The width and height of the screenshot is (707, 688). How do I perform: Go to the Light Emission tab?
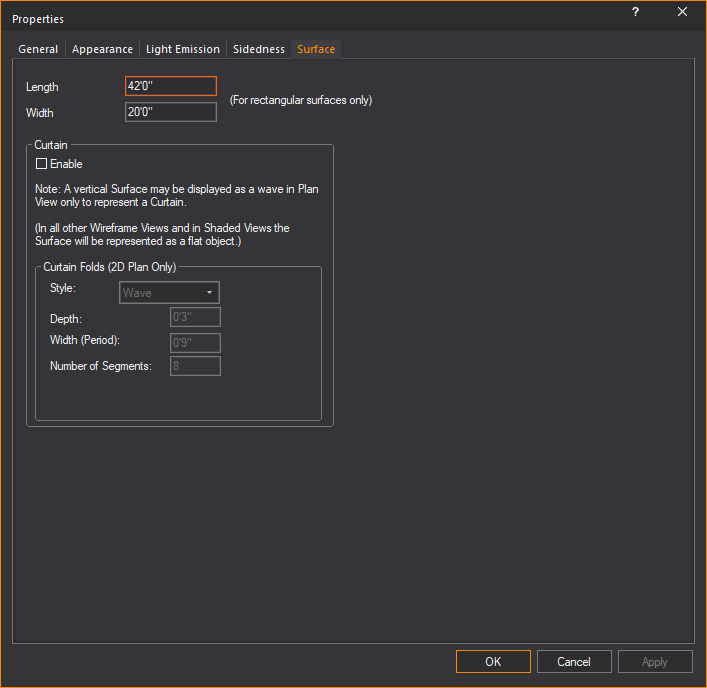coord(182,49)
